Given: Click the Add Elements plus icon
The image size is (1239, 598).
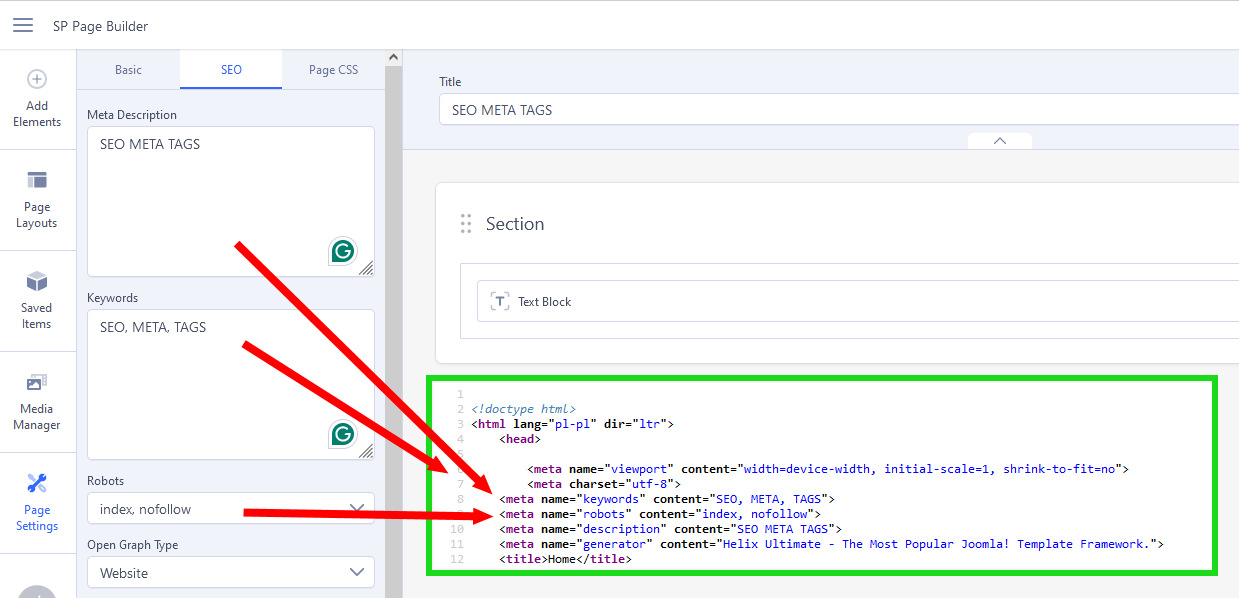Looking at the screenshot, I should tap(37, 79).
